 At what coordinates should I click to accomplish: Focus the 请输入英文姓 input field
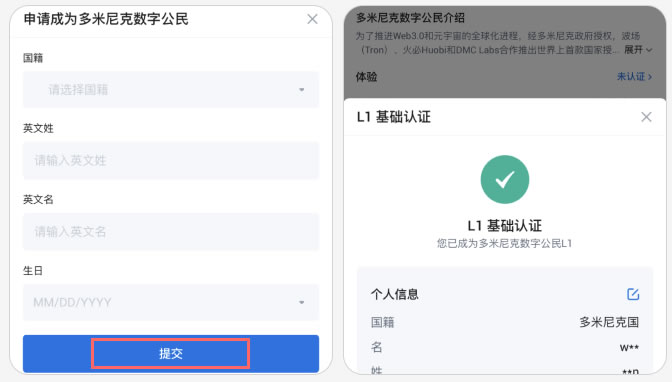171,160
